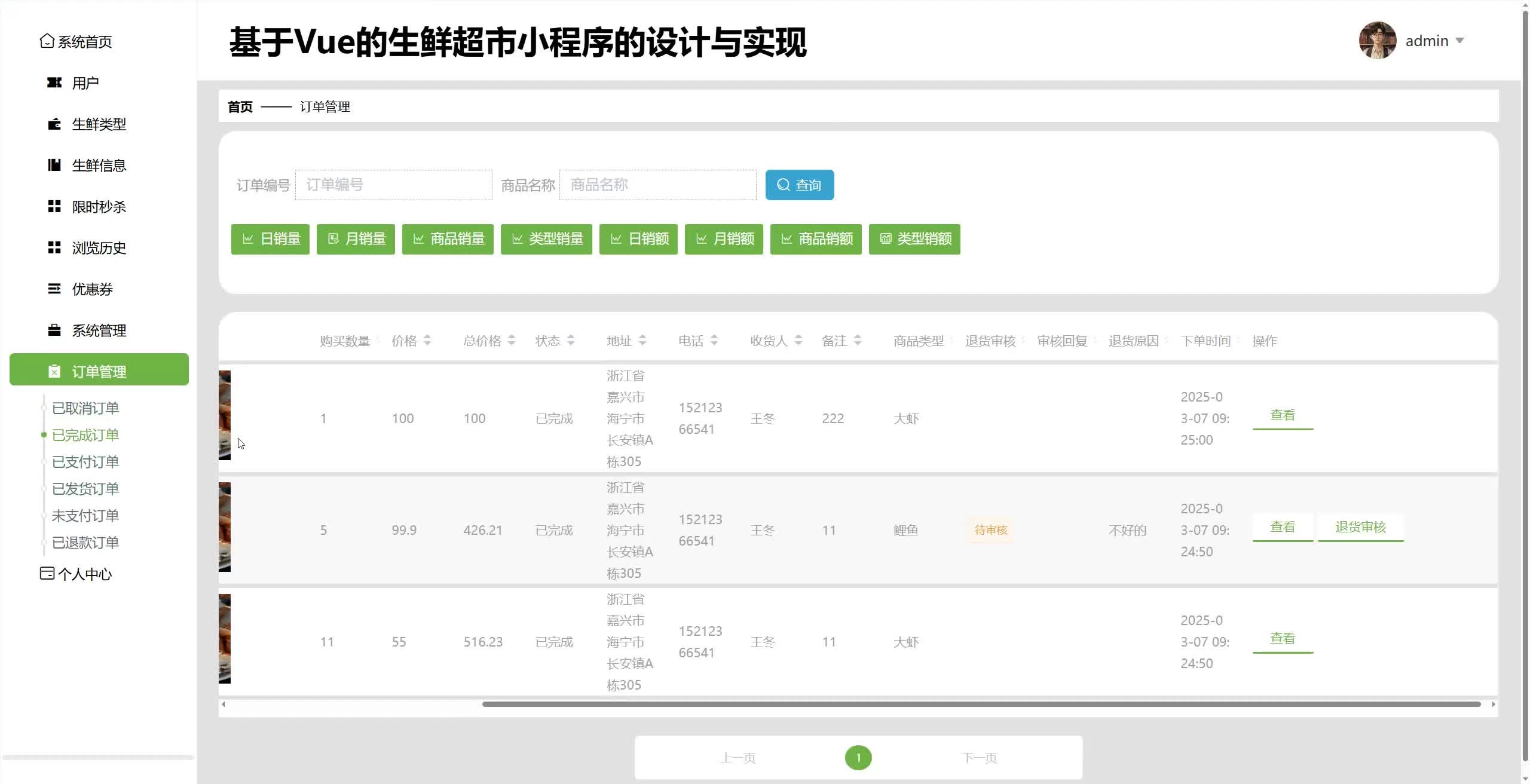The height and width of the screenshot is (784, 1530).
Task: Select 已发货订单 submenu item
Action: [85, 489]
